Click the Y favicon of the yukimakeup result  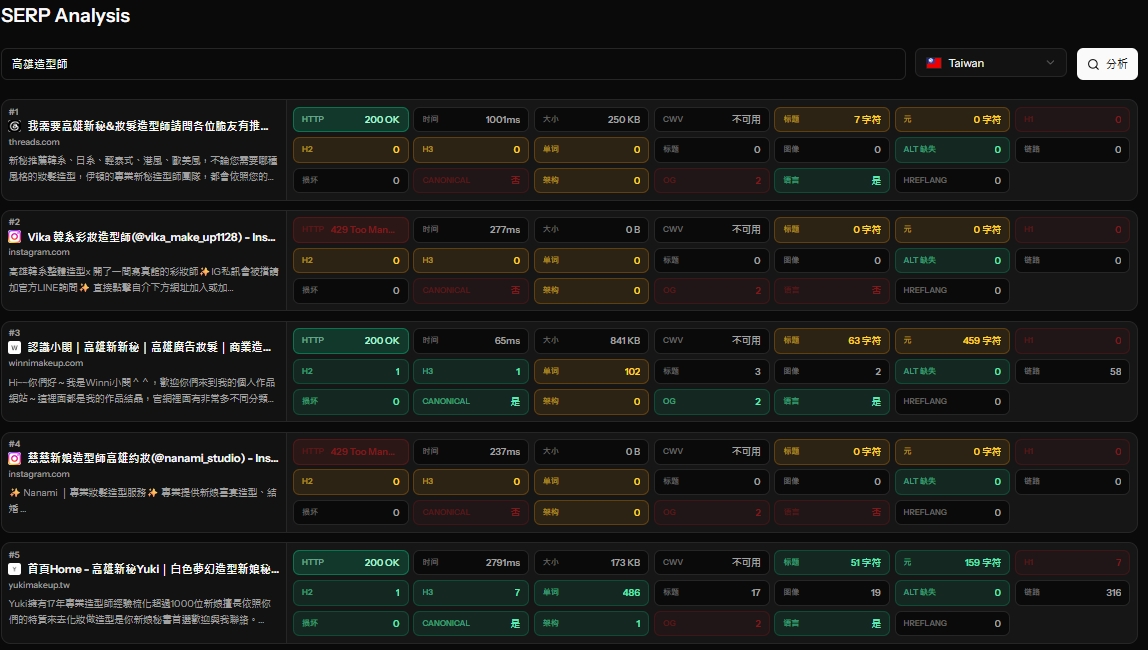[x=14, y=569]
